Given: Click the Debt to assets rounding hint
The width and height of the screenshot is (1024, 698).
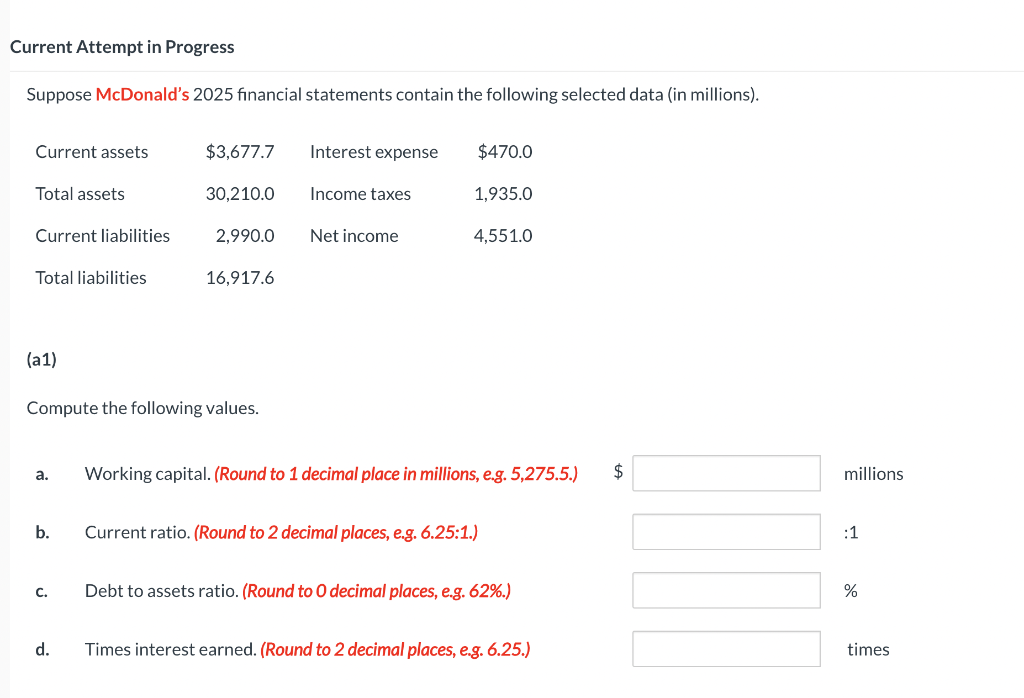Looking at the screenshot, I should [376, 591].
